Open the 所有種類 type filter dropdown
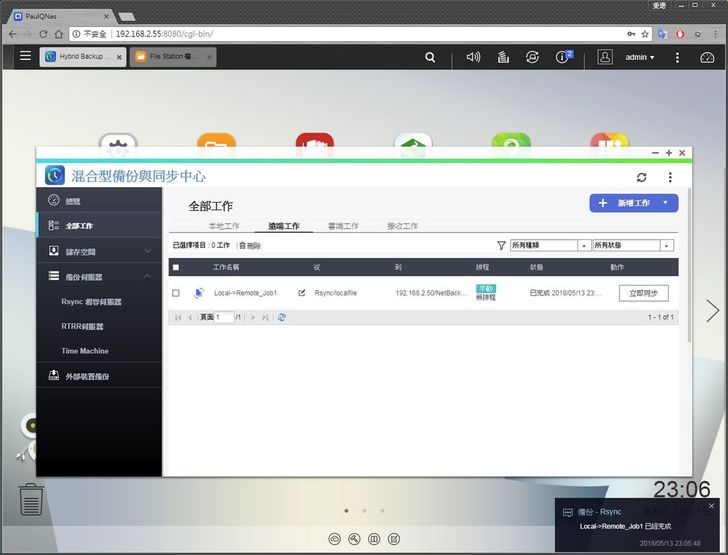The image size is (728, 555). click(549, 245)
